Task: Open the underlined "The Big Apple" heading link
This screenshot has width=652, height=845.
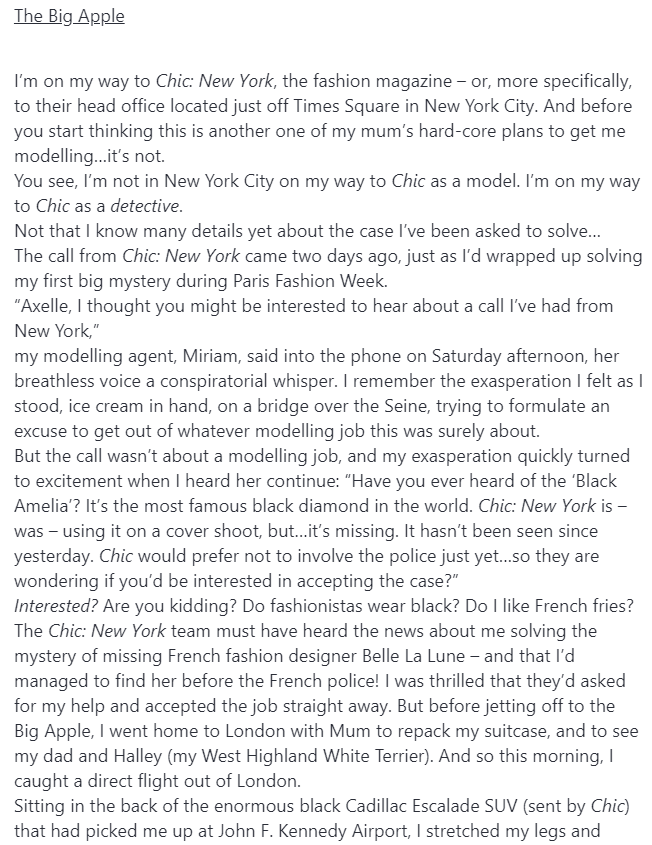Action: pyautogui.click(x=69, y=17)
